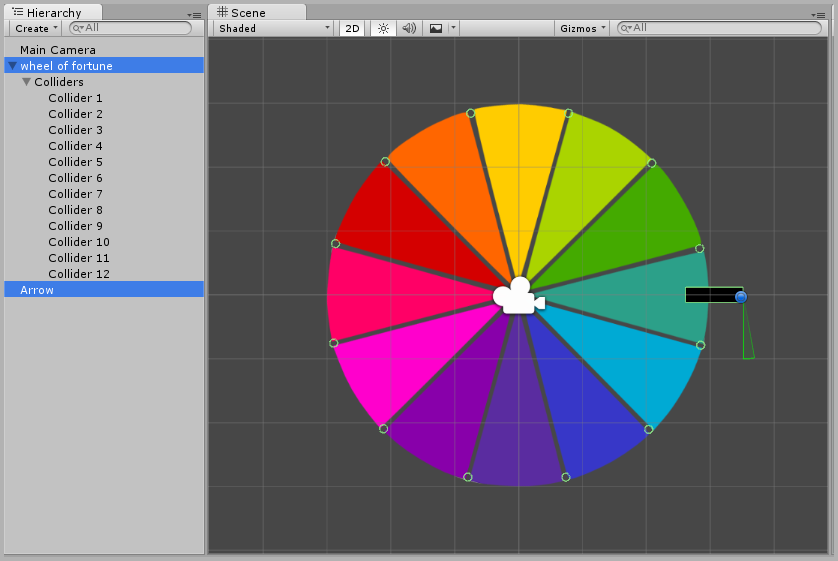Click the blue arrow pivot handle
The width and height of the screenshot is (838, 561).
point(741,297)
